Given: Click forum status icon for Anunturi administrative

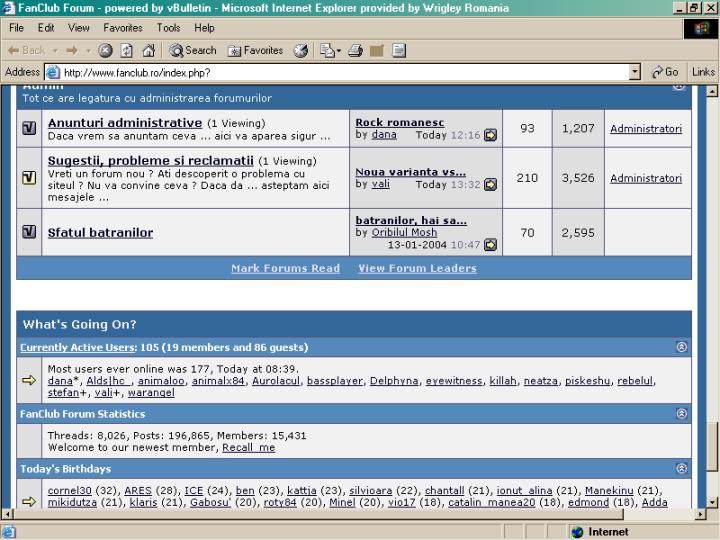Looking at the screenshot, I should pos(29,129).
